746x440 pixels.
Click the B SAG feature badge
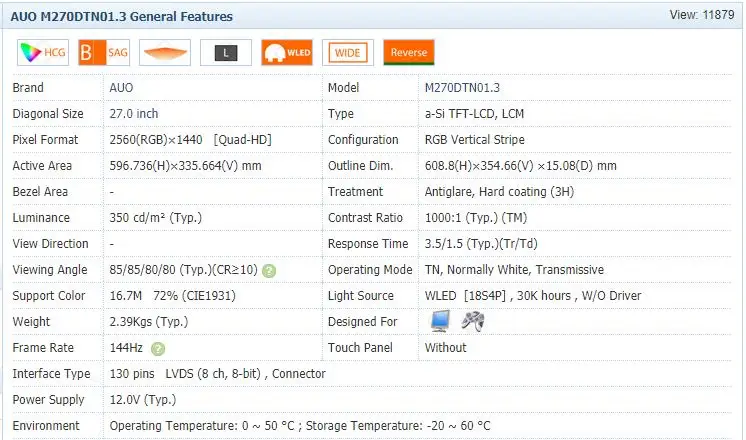pos(104,52)
